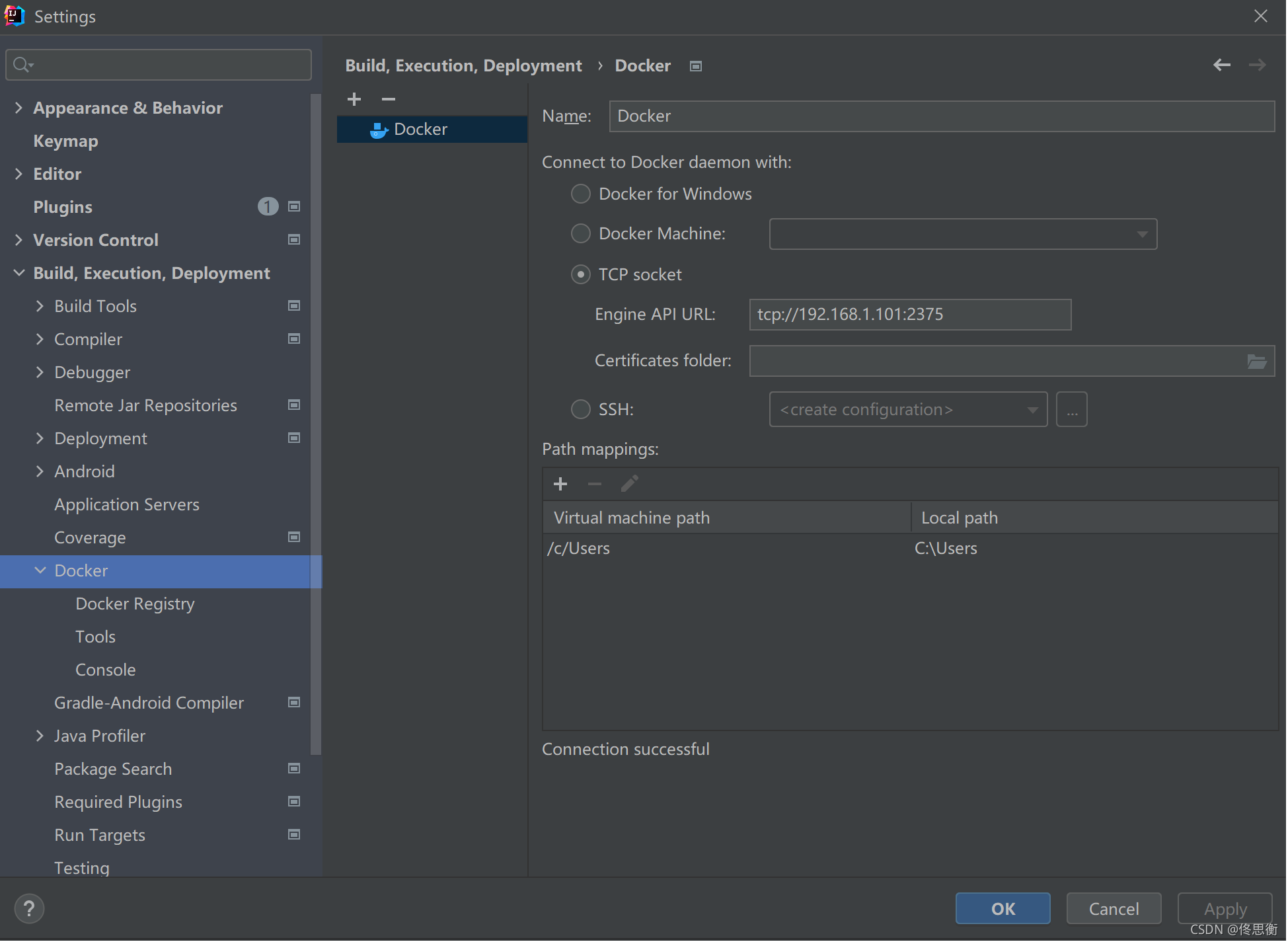Add a new Docker configuration
The height and width of the screenshot is (942, 1288).
tap(354, 99)
